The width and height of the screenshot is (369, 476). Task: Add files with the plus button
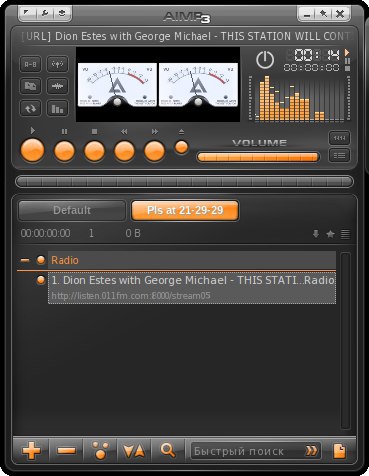pos(31,451)
